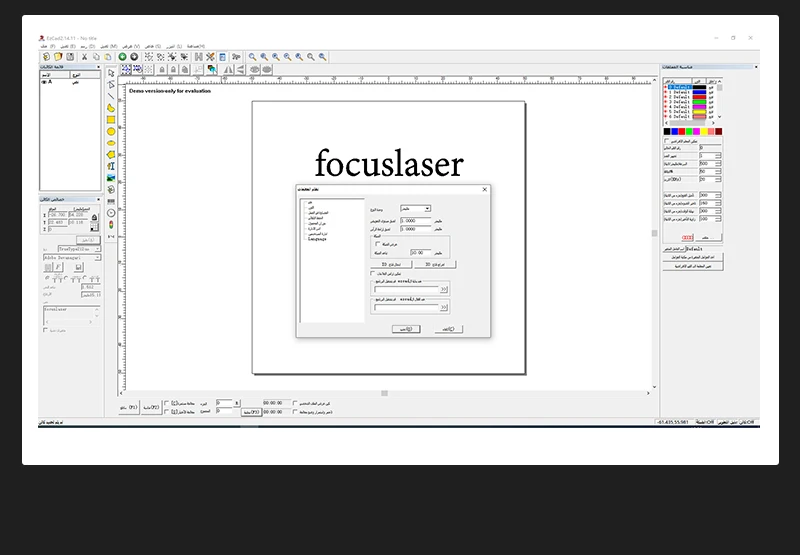800x555 pixels.
Task: Select the Bitmap image tool
Action: (x=111, y=178)
